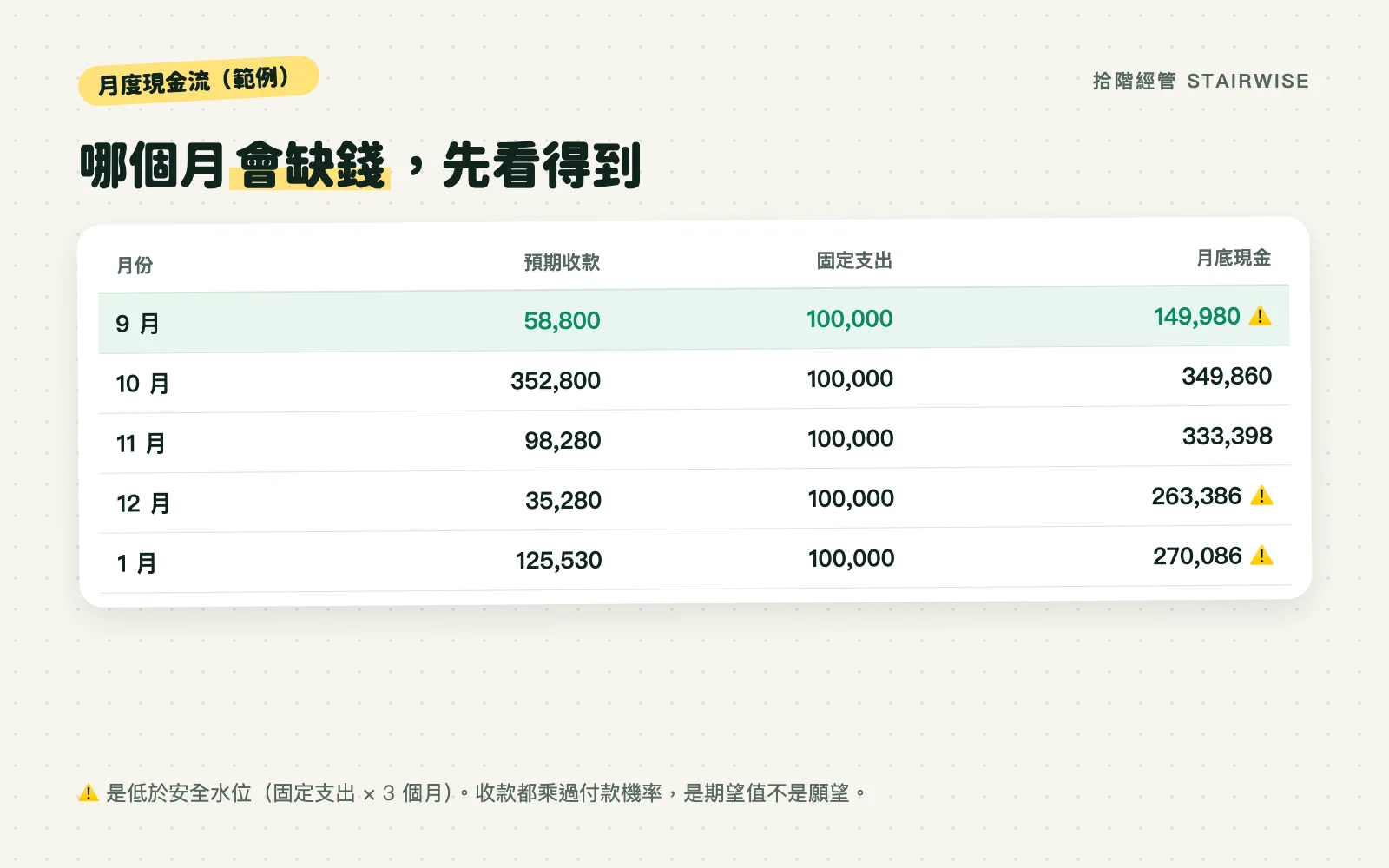Click the 拾階經管 STAIRWISE brand text

pos(1201,81)
